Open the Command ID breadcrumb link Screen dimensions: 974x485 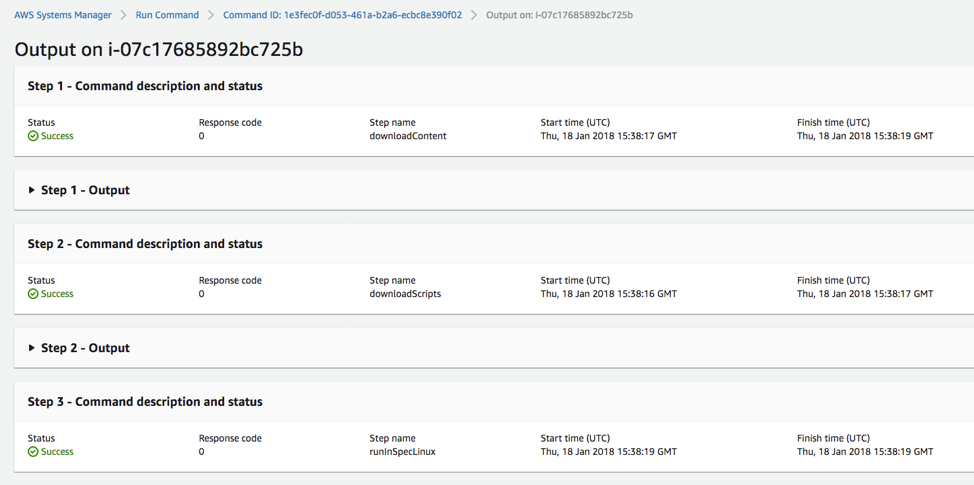coord(342,15)
